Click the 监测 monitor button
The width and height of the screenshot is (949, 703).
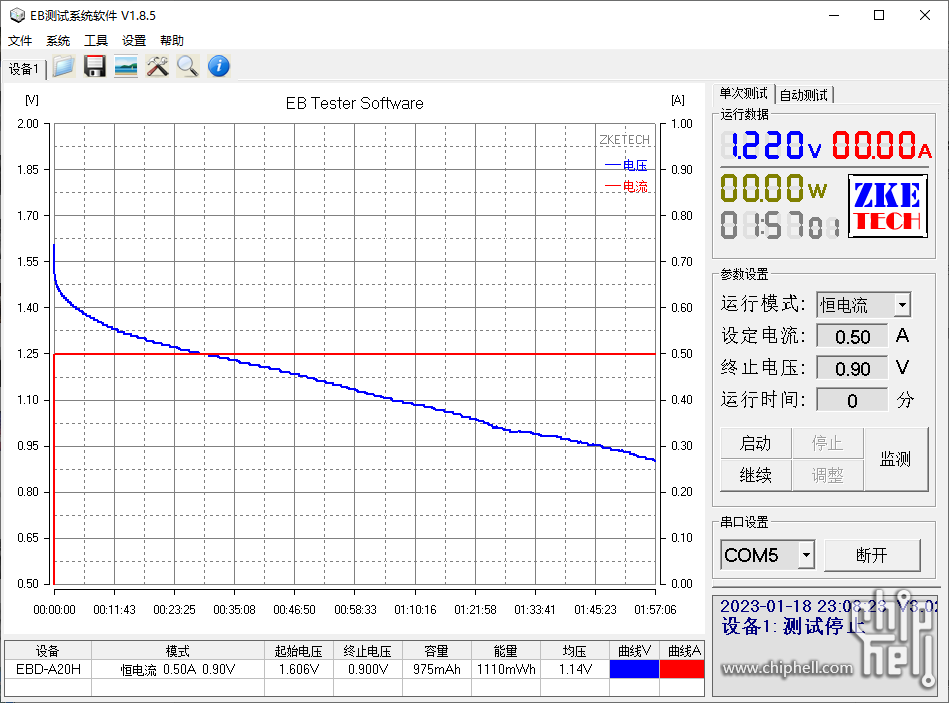click(896, 459)
